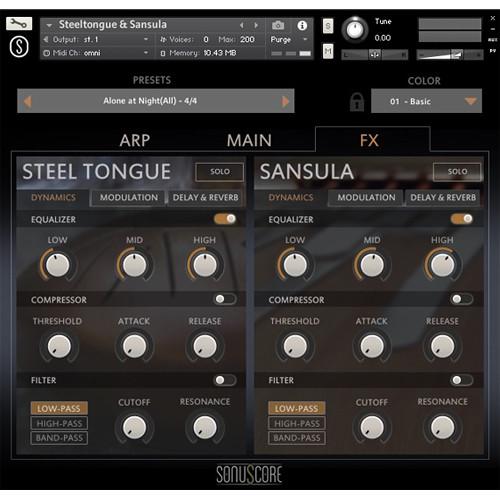
Task: Click Steel Tongue compressor Release knob
Action: point(205,346)
